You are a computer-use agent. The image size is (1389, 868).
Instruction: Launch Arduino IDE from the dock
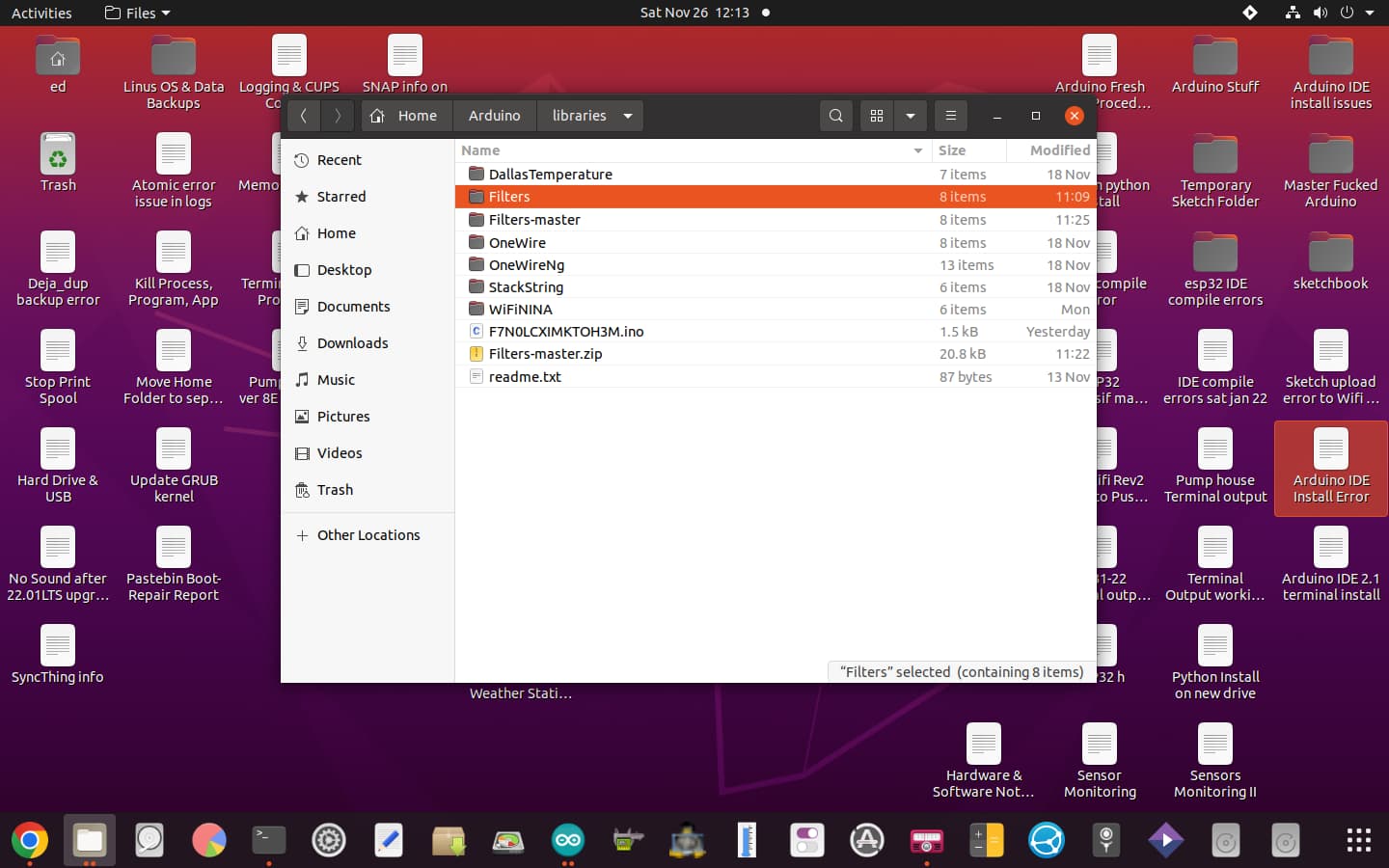click(x=568, y=840)
